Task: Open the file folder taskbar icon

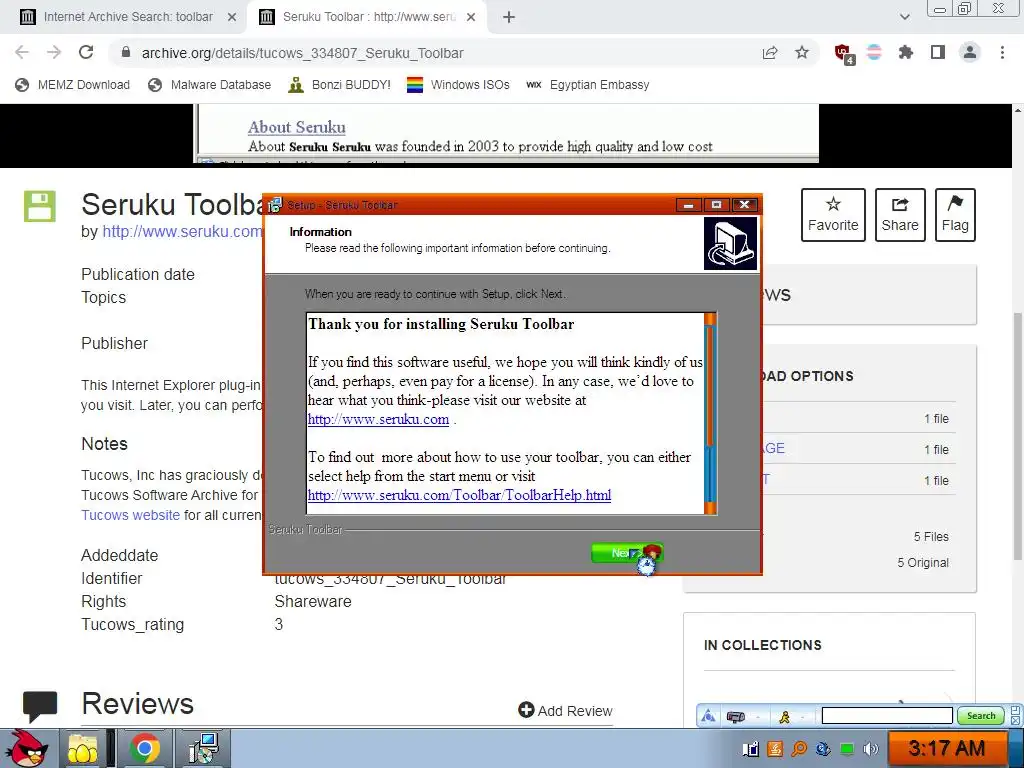Action: pyautogui.click(x=83, y=748)
